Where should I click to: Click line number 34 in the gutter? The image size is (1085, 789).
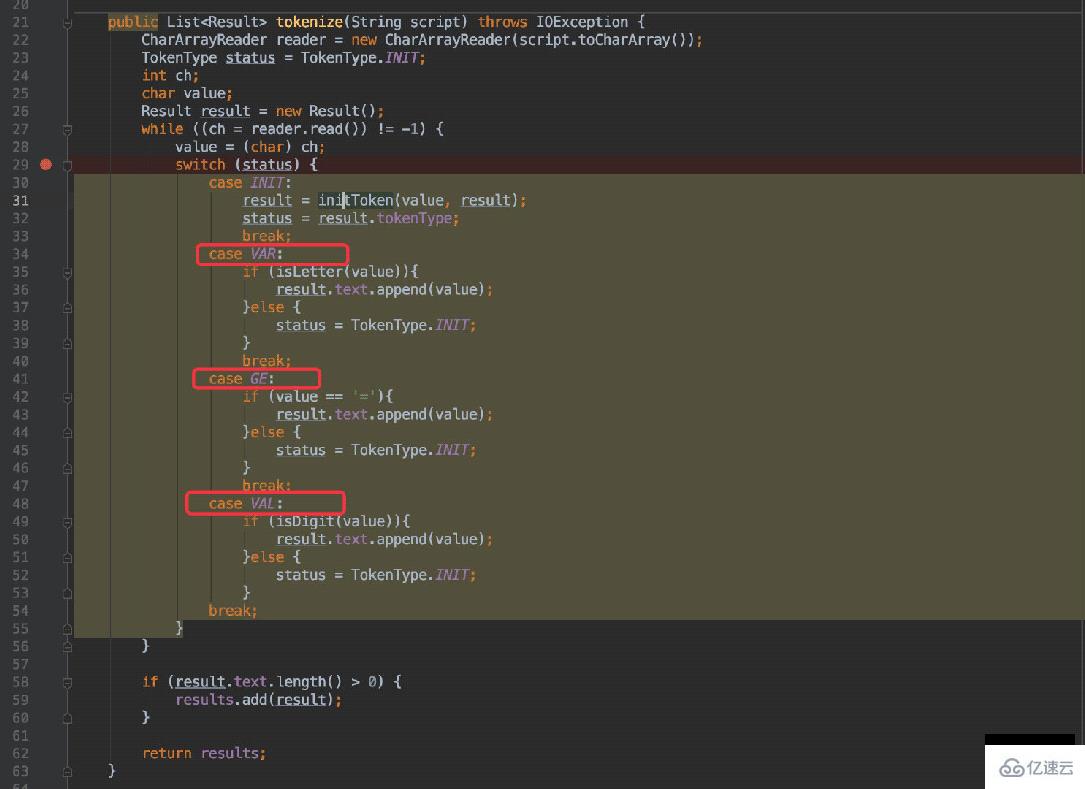tap(21, 254)
